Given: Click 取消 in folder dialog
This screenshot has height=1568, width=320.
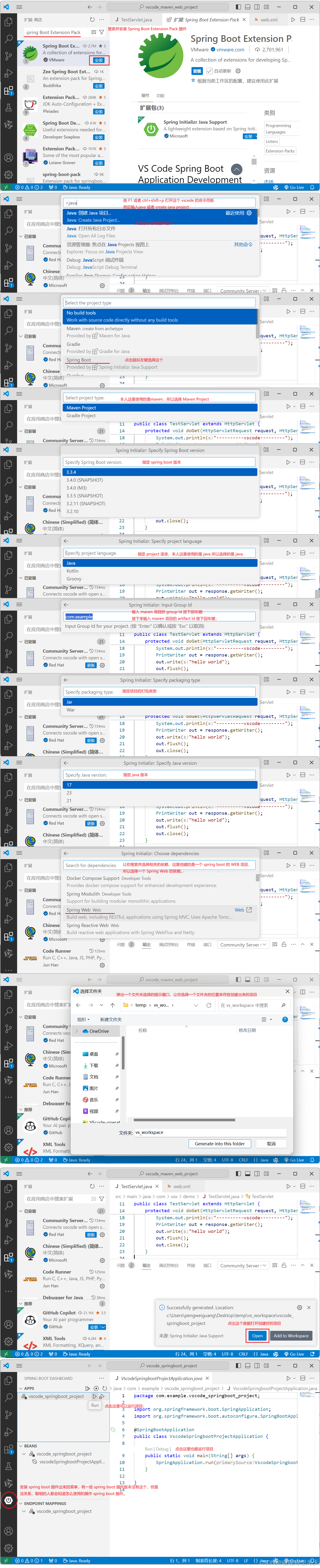Looking at the screenshot, I should tap(271, 1143).
